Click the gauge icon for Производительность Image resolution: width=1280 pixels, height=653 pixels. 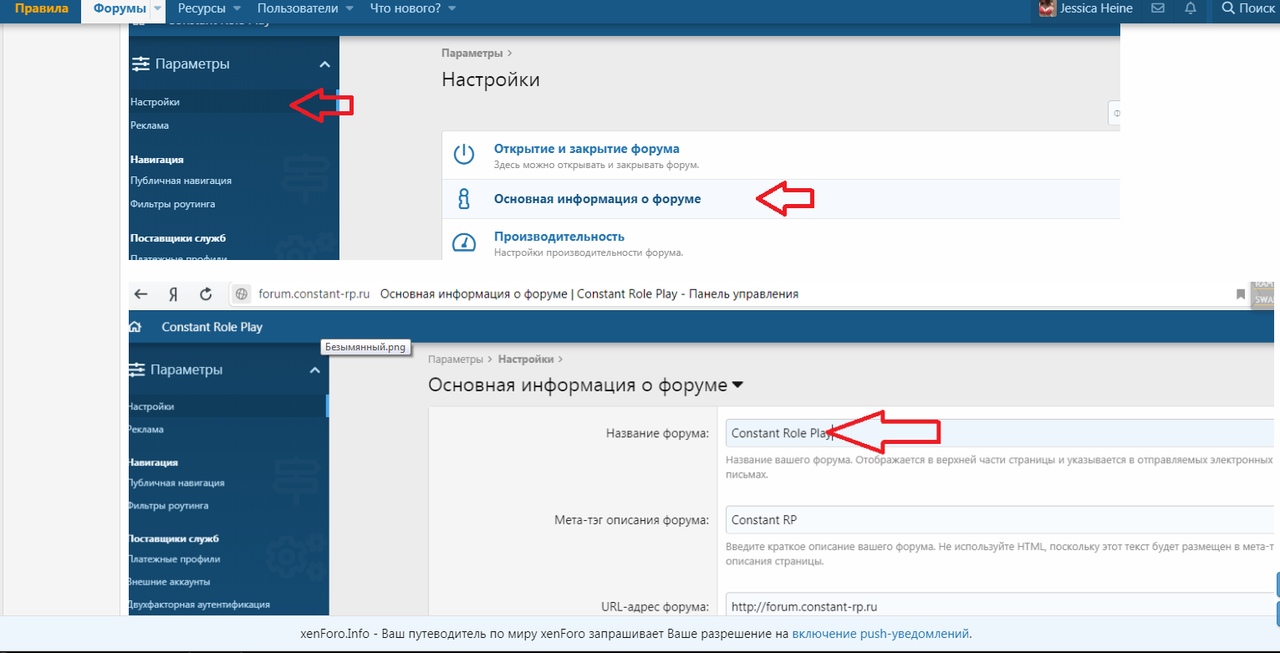tap(463, 243)
